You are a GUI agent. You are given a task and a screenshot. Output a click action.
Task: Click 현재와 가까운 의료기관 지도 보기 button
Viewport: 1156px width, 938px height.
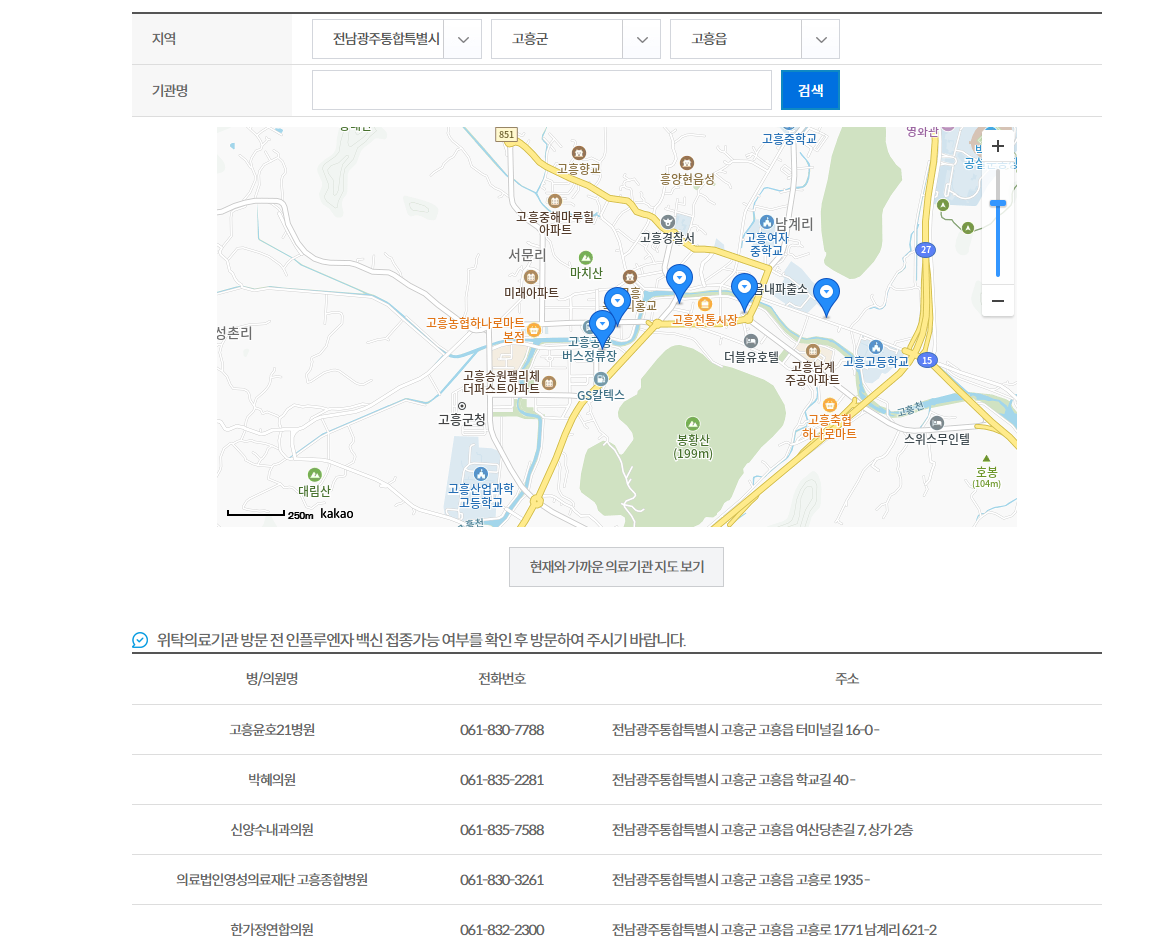click(x=616, y=566)
